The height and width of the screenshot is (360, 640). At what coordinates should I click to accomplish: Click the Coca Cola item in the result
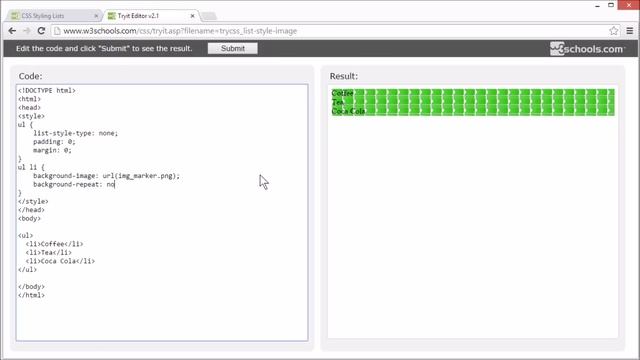(348, 111)
